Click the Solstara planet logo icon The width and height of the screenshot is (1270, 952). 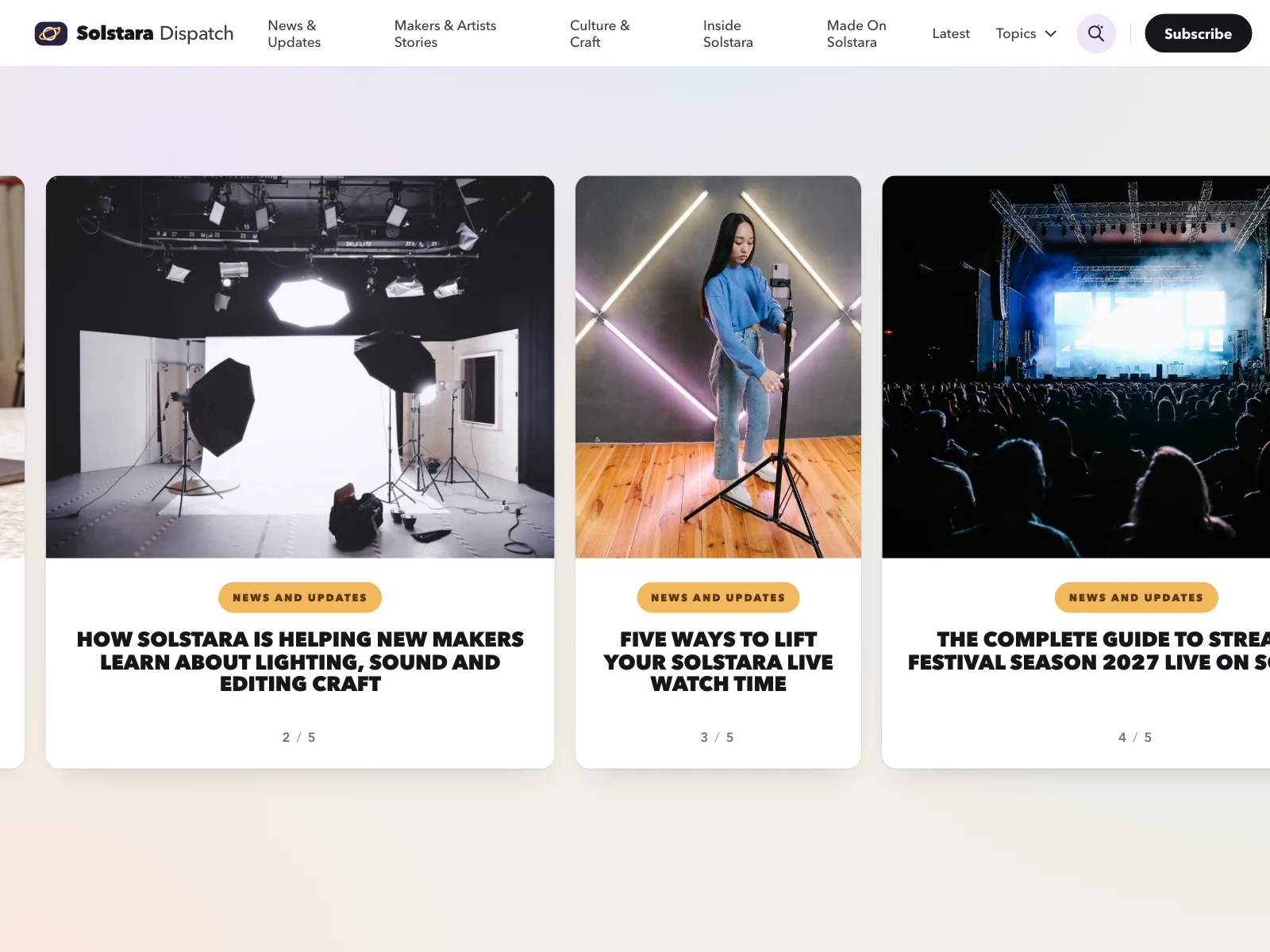51,33
